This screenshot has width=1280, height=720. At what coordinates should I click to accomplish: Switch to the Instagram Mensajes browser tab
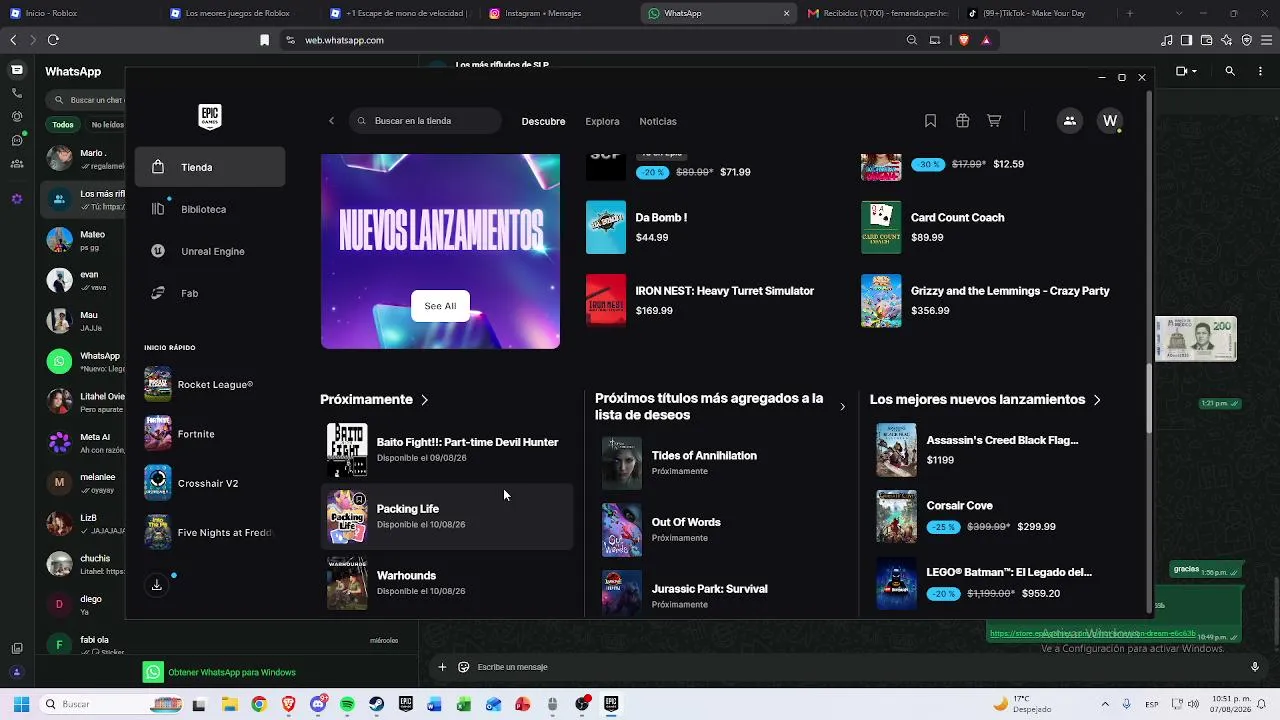pos(558,13)
